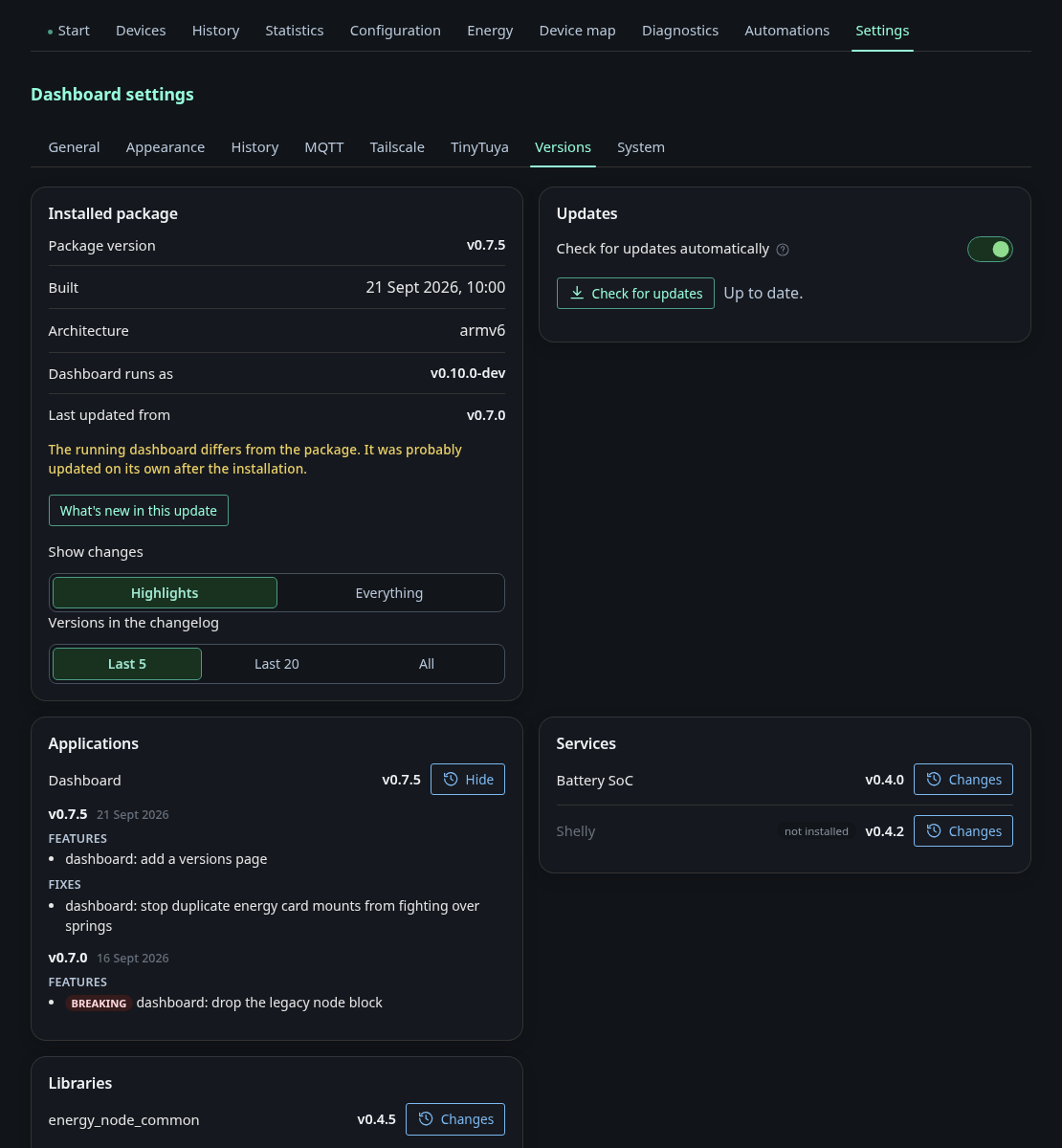Image resolution: width=1062 pixels, height=1148 pixels.
Task: Click the Up to date. status text
Action: 763,293
